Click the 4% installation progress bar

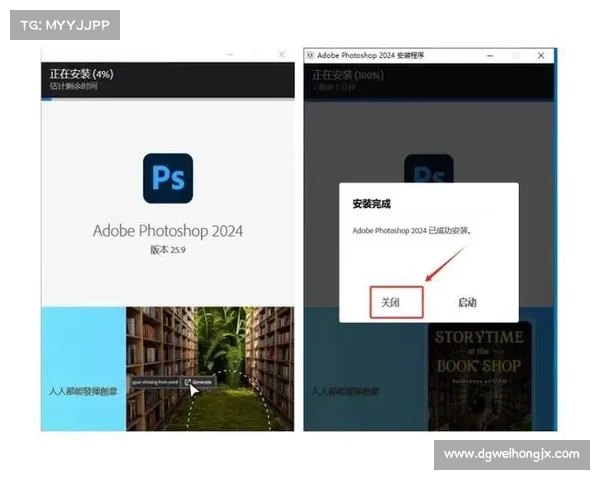(x=168, y=99)
